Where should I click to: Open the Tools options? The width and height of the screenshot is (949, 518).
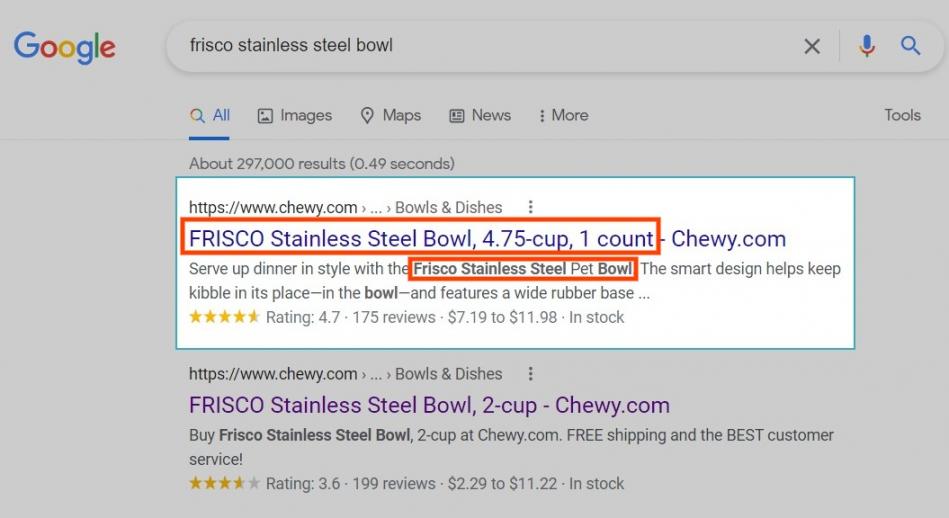click(x=902, y=115)
